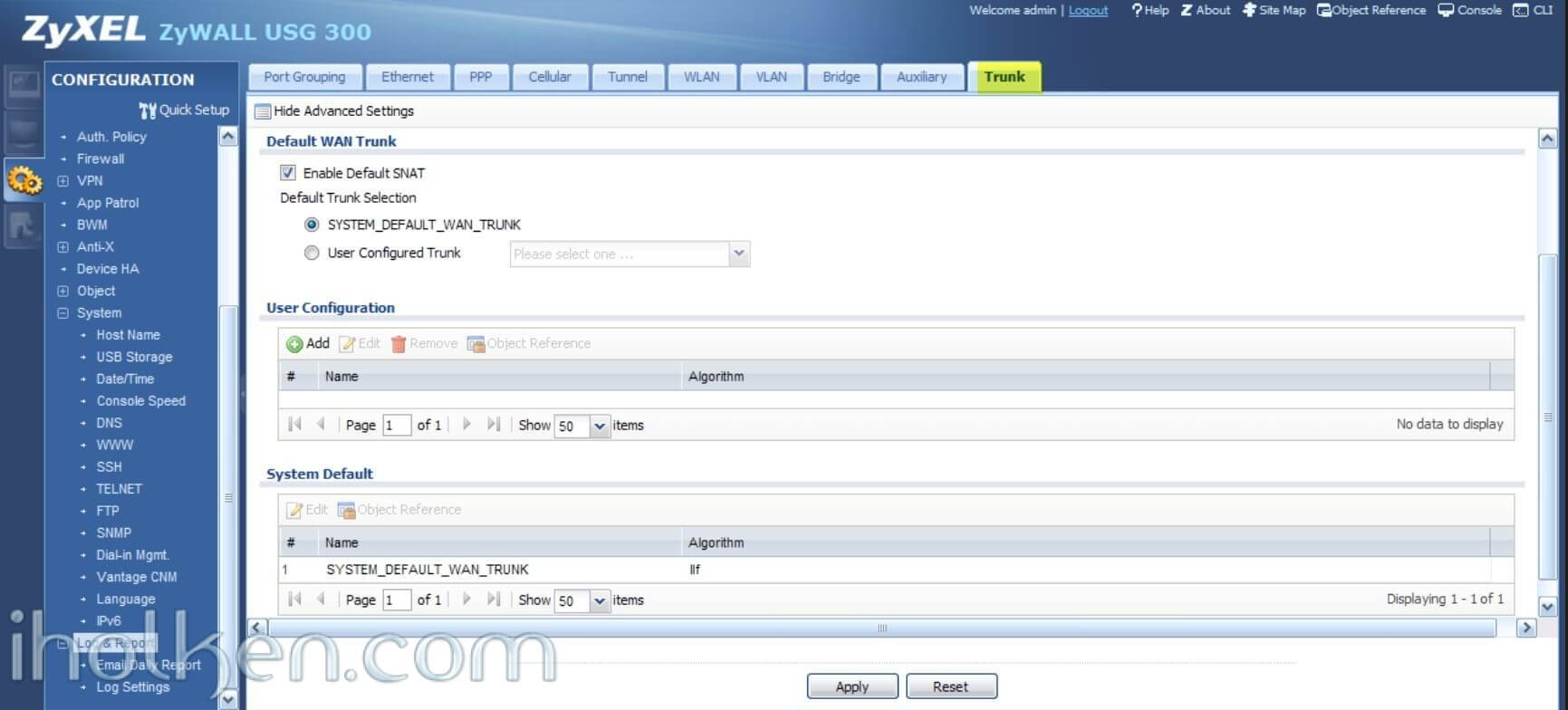
Task: Click horizontal scrollbar right arrow
Action: (x=1526, y=628)
